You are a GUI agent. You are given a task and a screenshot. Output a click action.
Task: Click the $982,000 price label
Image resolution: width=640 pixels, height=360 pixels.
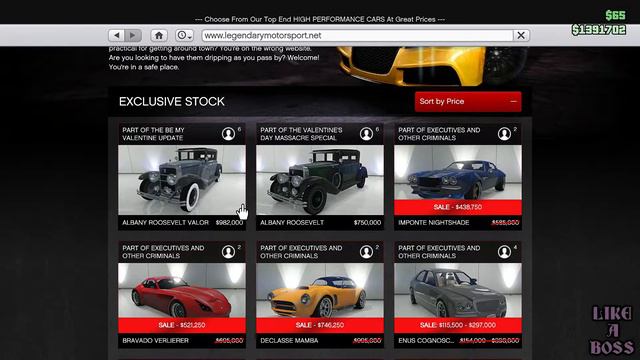pos(229,222)
